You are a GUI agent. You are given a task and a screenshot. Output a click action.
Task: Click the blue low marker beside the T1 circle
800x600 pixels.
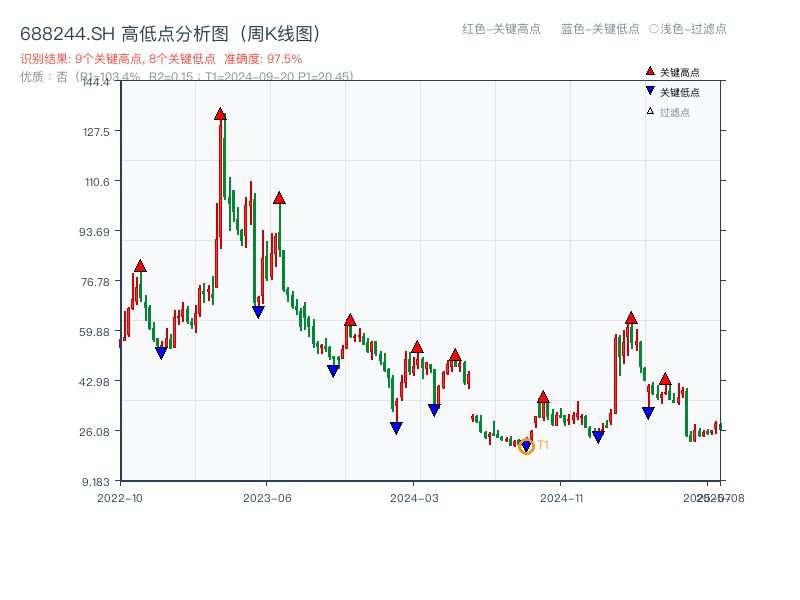click(x=526, y=445)
